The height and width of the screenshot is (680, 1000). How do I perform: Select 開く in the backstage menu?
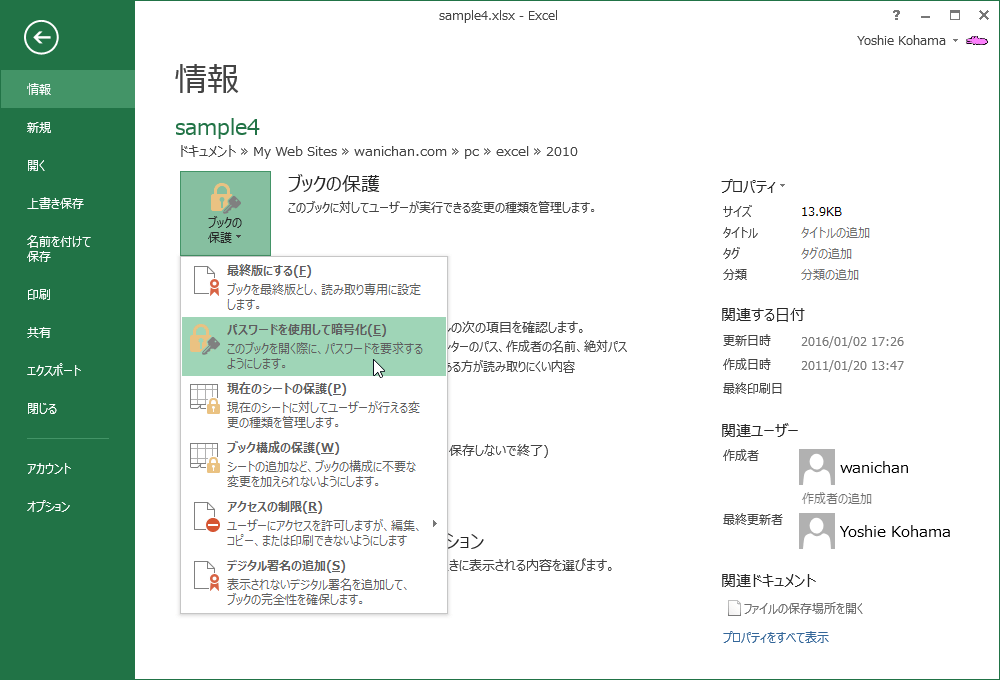(x=68, y=165)
